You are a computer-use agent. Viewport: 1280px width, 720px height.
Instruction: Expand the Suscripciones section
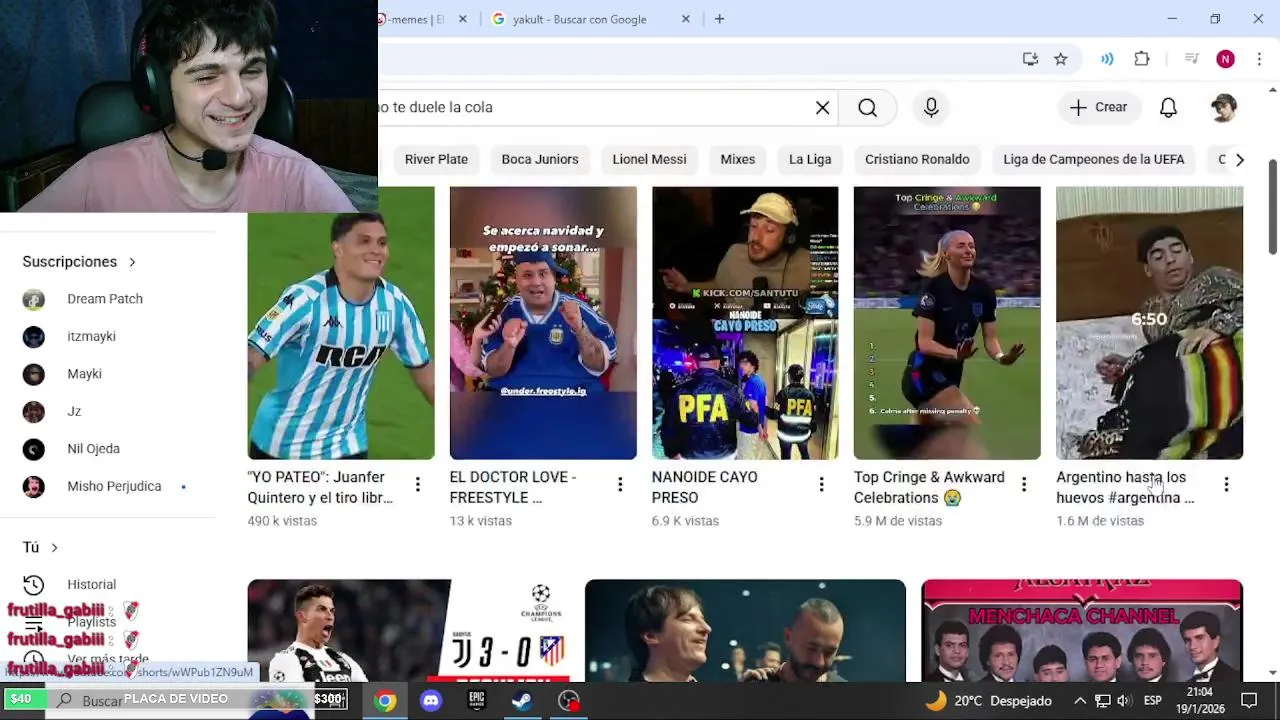(x=79, y=262)
